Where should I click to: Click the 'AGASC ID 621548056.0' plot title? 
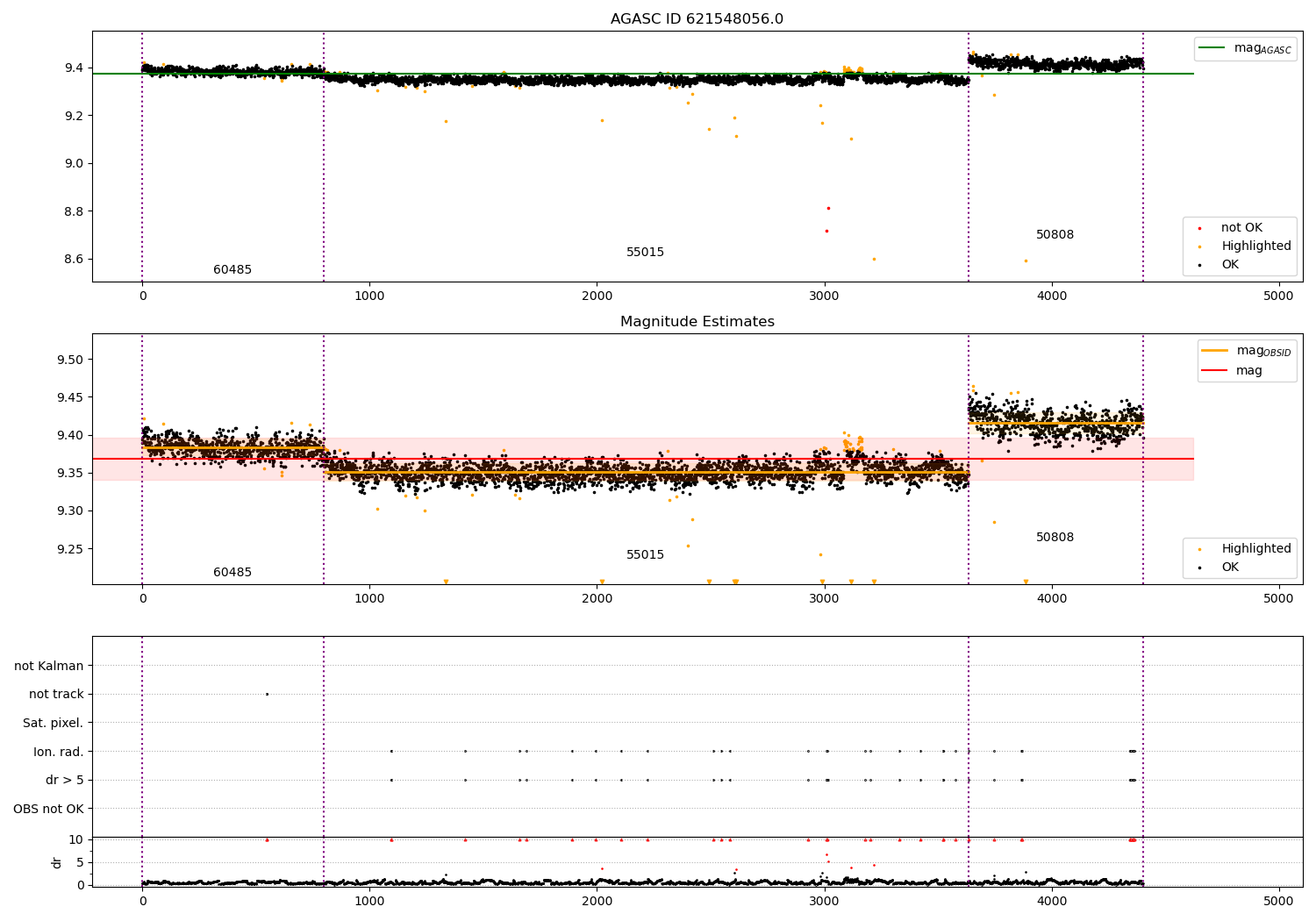point(697,19)
